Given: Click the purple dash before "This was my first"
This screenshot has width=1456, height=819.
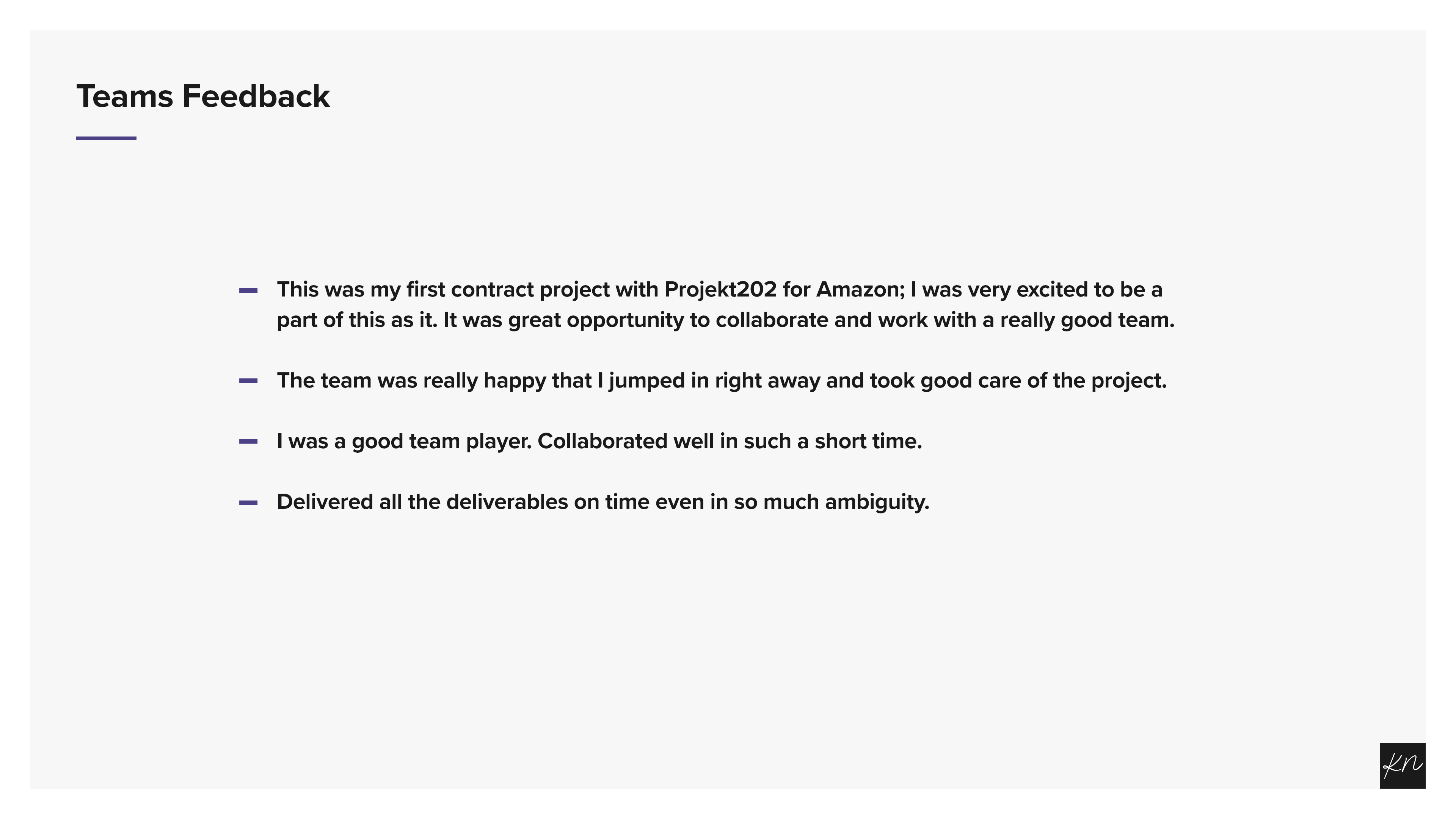Looking at the screenshot, I should pyautogui.click(x=248, y=290).
